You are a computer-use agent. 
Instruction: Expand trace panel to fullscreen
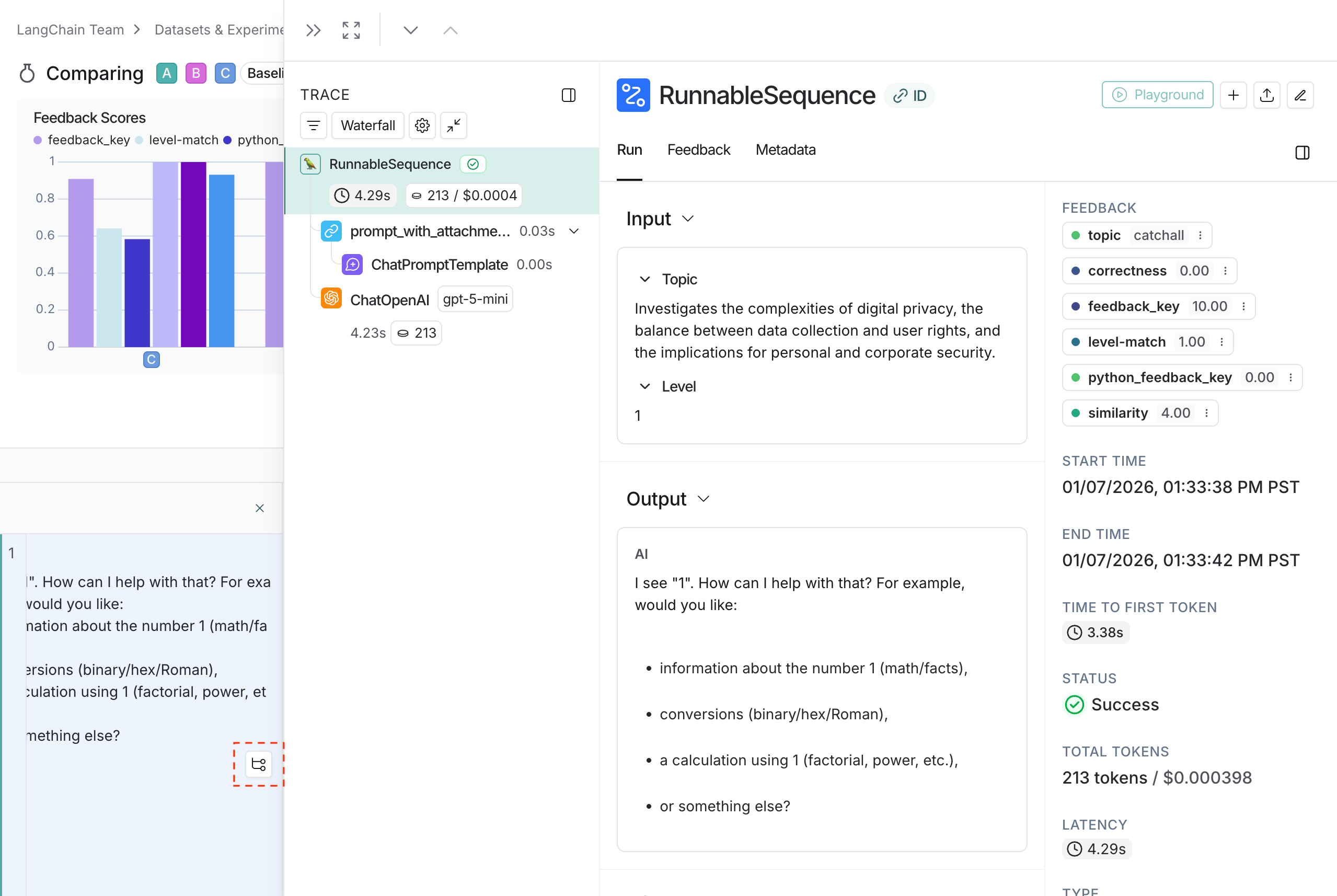tap(351, 30)
